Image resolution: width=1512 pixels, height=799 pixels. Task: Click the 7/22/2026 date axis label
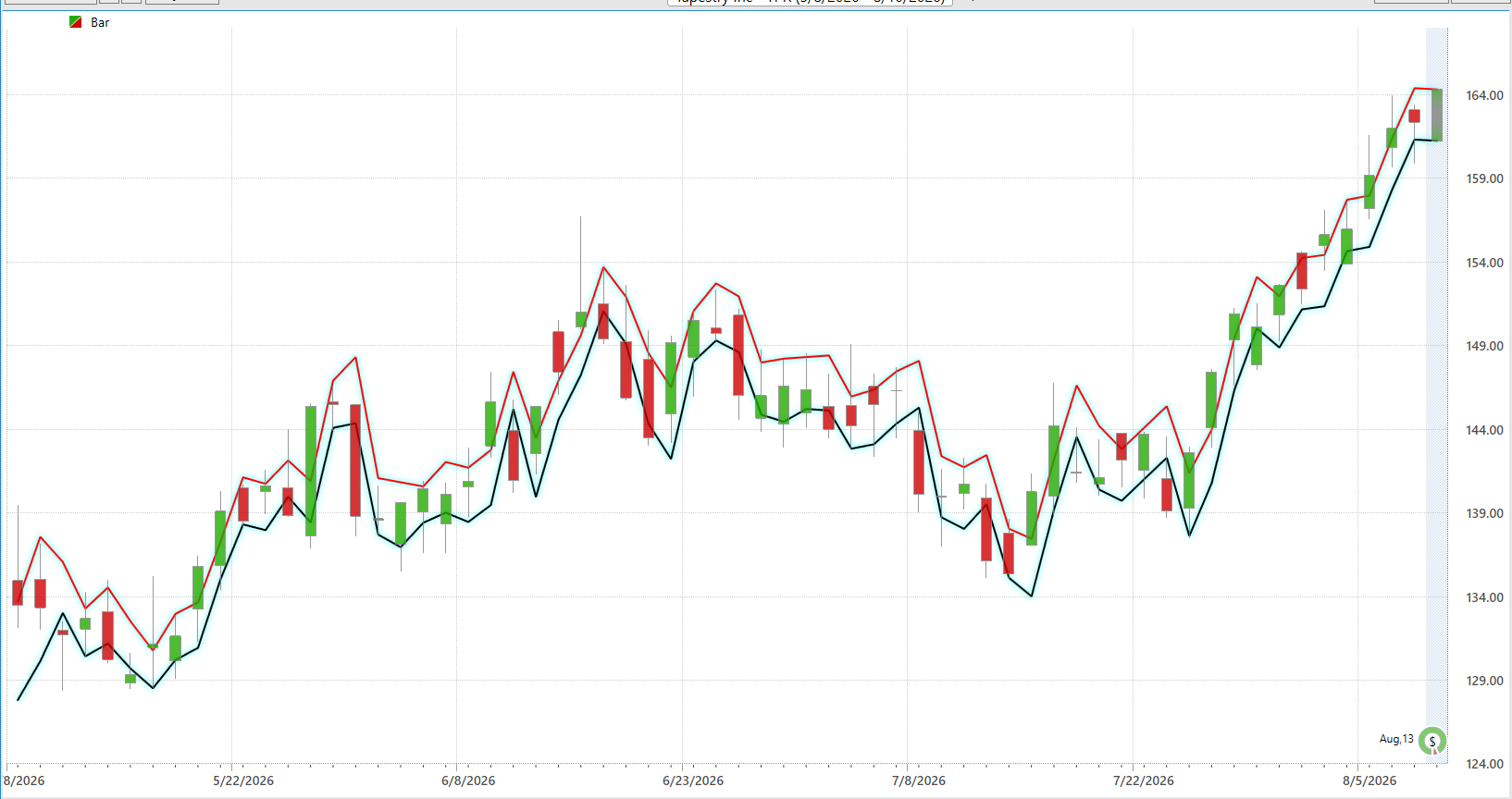(1144, 781)
